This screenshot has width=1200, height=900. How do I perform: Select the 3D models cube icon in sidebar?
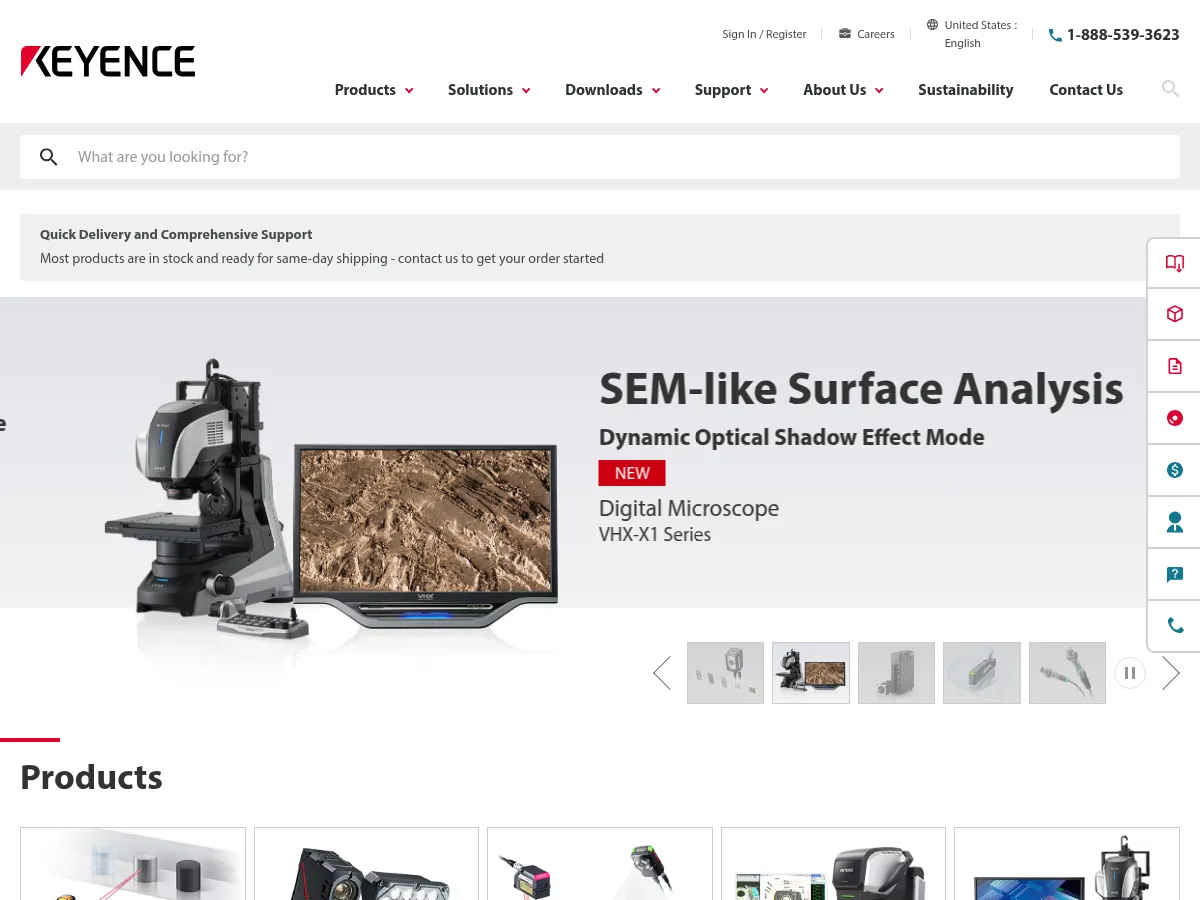tap(1174, 314)
